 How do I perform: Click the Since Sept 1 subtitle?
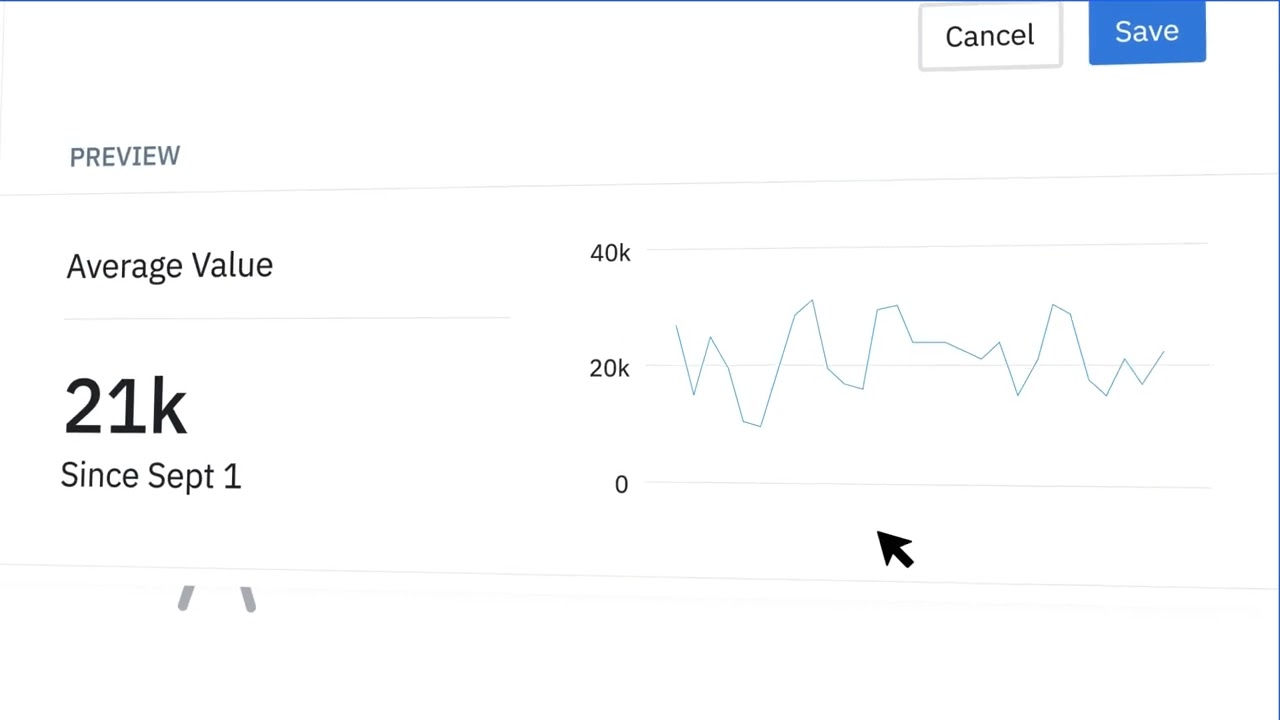151,476
